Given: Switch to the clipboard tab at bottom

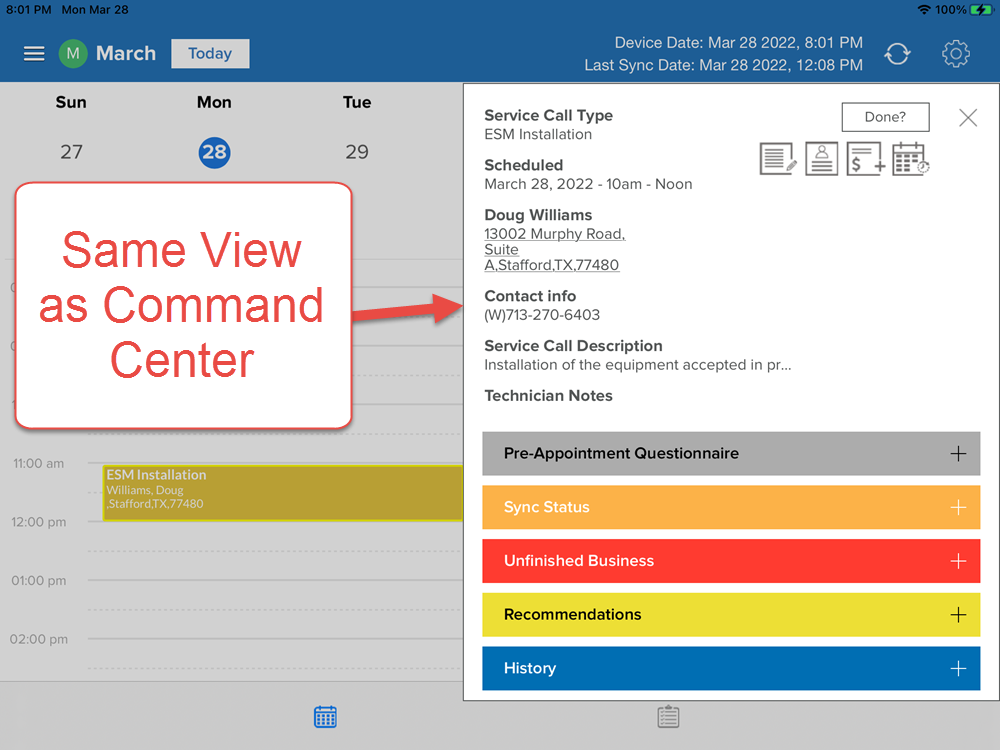Looking at the screenshot, I should (668, 717).
